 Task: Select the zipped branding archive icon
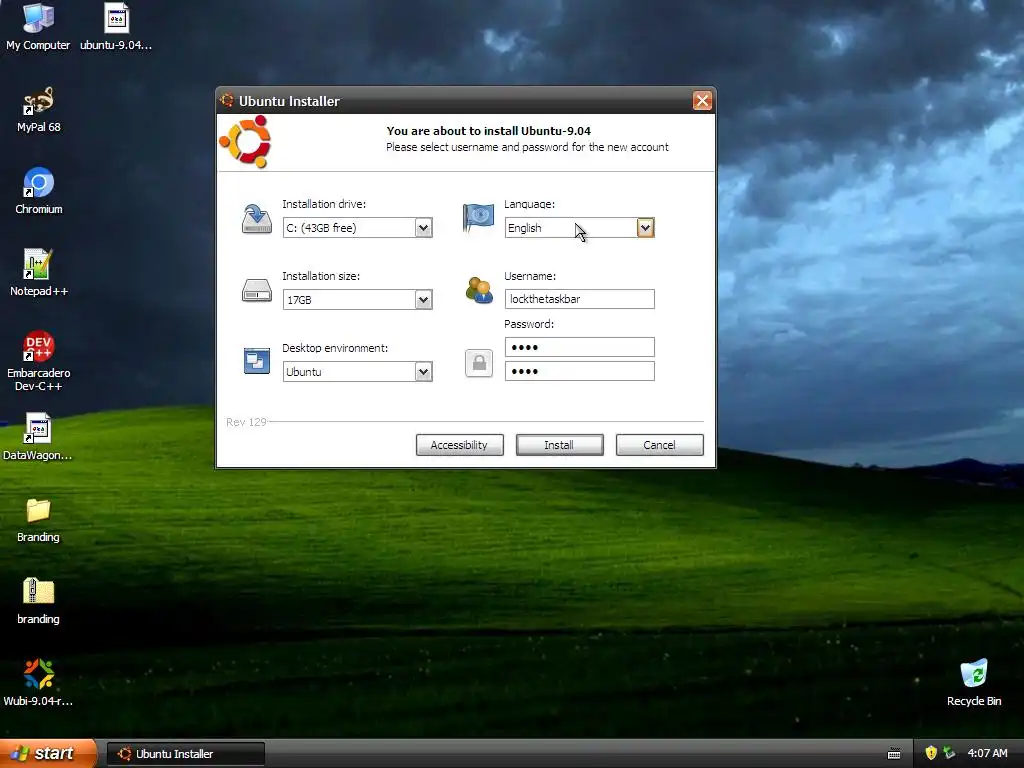(x=38, y=592)
